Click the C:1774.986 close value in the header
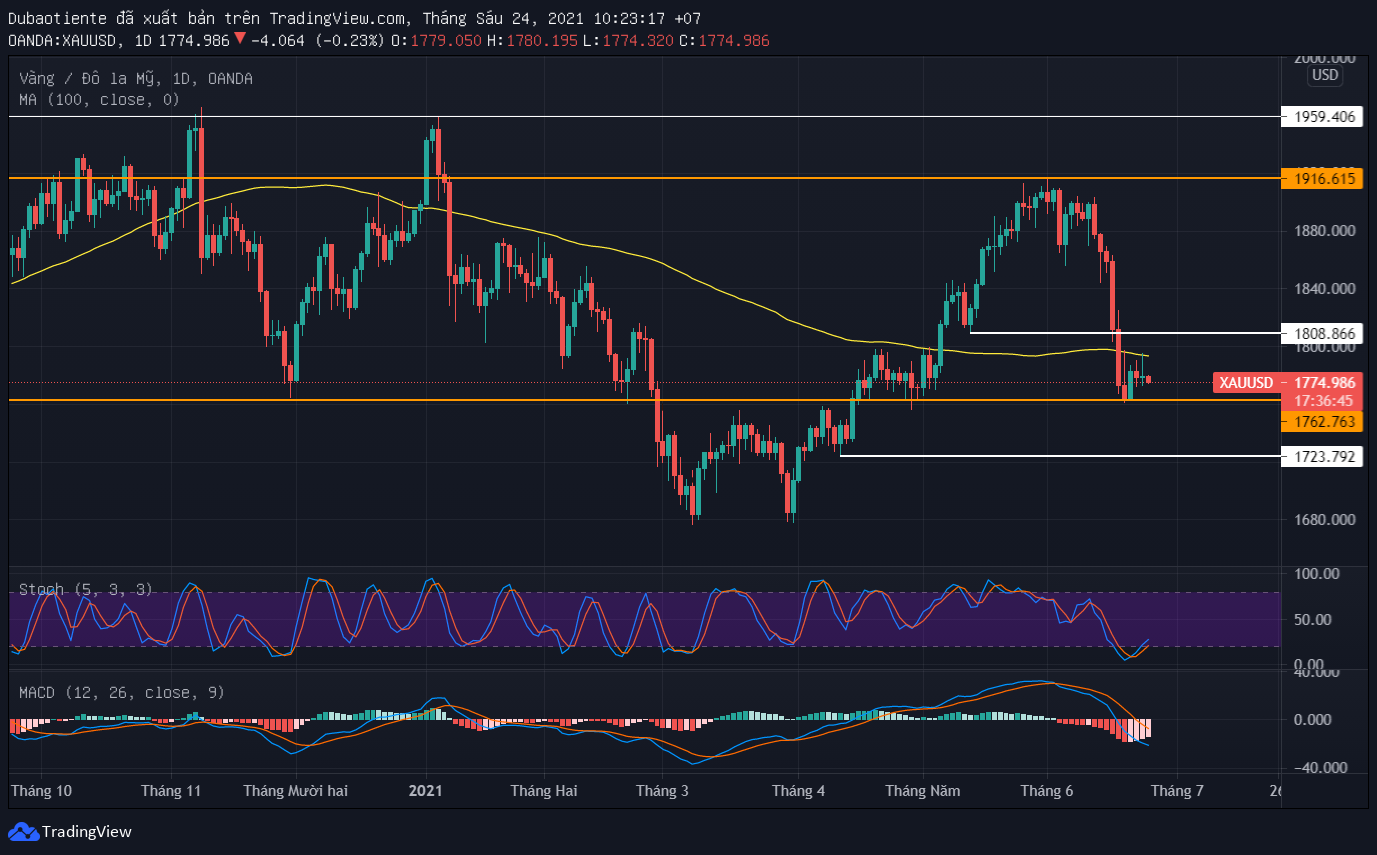Viewport: 1377px width, 855px height. [x=724, y=40]
